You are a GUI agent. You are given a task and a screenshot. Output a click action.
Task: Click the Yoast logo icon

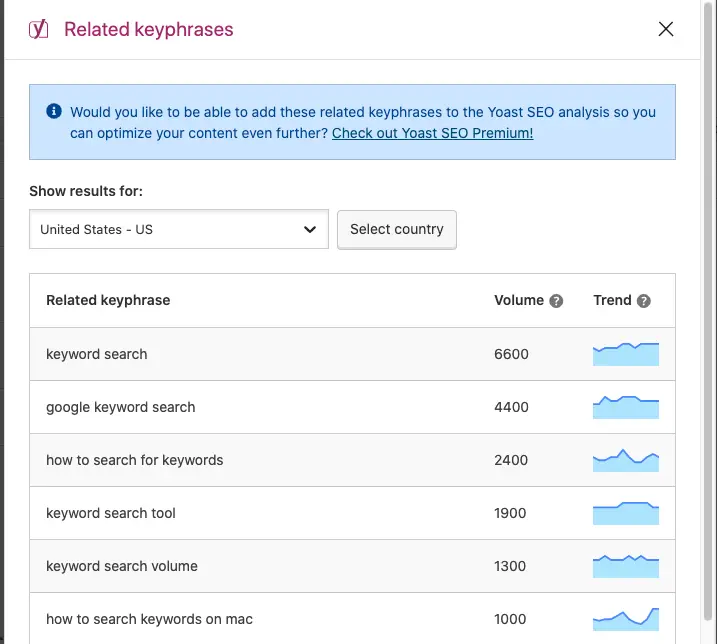click(38, 30)
